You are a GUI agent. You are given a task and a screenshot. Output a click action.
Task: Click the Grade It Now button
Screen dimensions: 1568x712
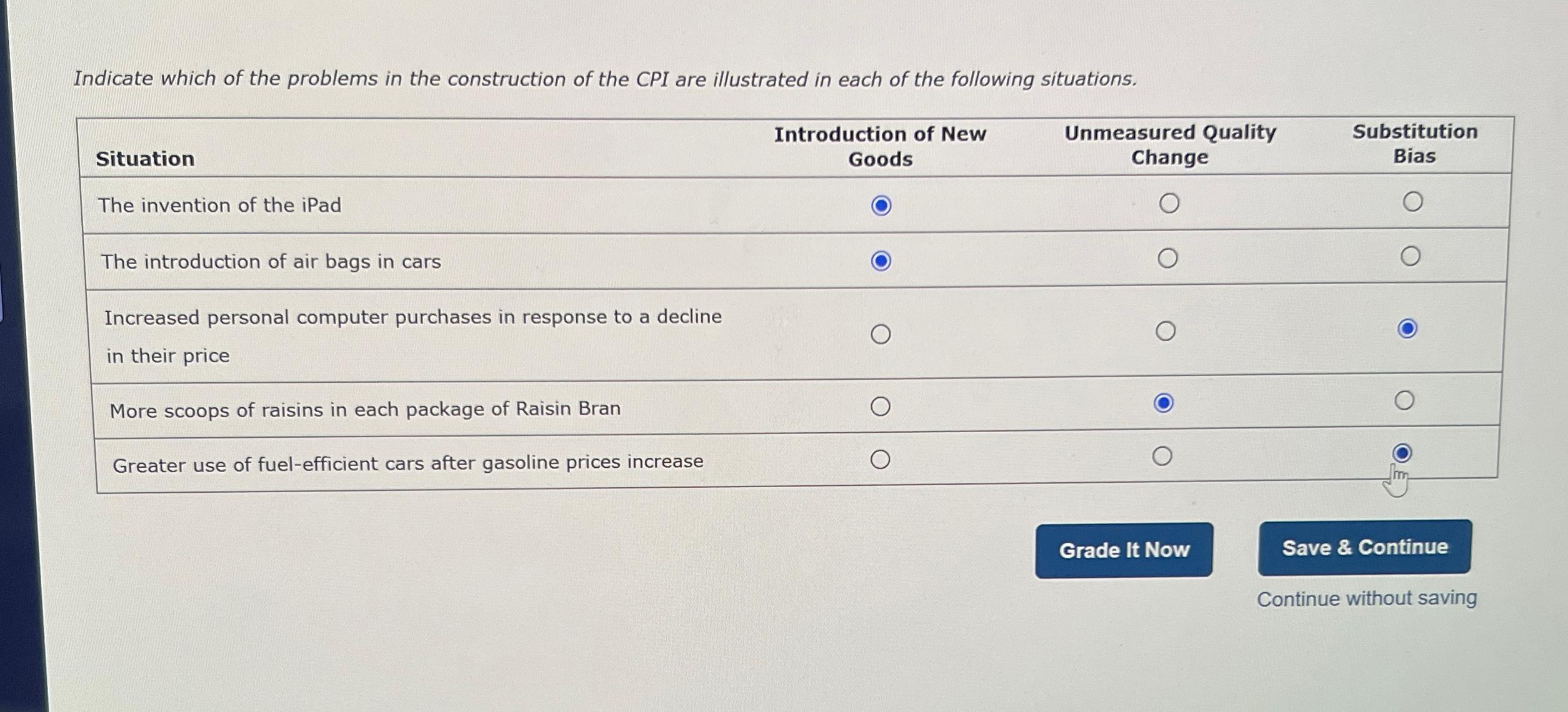[1123, 550]
